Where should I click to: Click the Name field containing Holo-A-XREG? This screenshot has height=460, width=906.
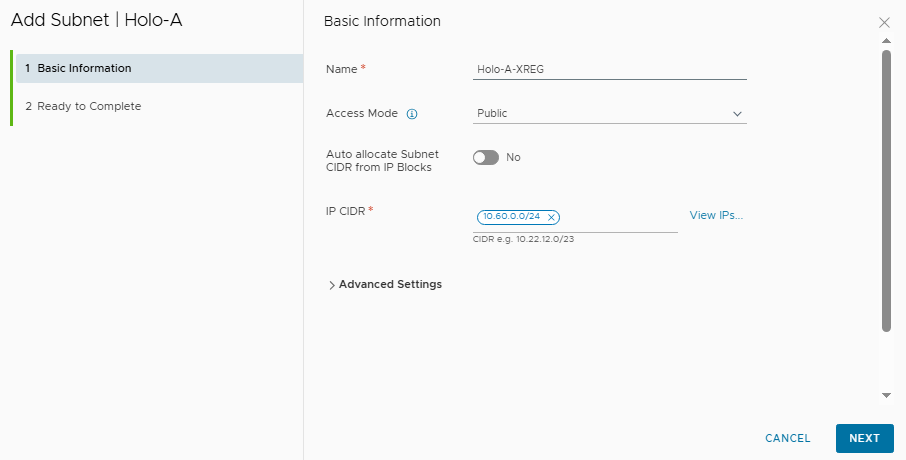pos(609,69)
